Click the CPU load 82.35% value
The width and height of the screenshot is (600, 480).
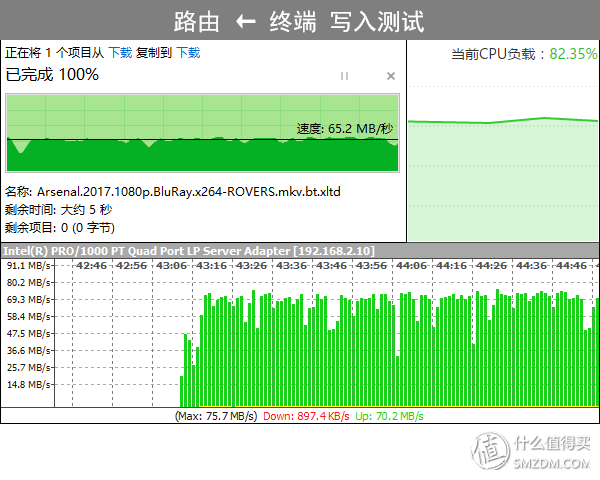[573, 54]
